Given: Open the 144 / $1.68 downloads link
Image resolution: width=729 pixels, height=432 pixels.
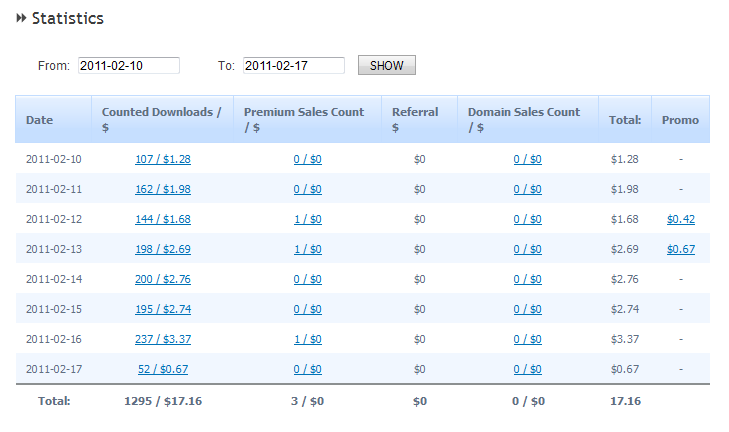Looking at the screenshot, I should click(162, 219).
